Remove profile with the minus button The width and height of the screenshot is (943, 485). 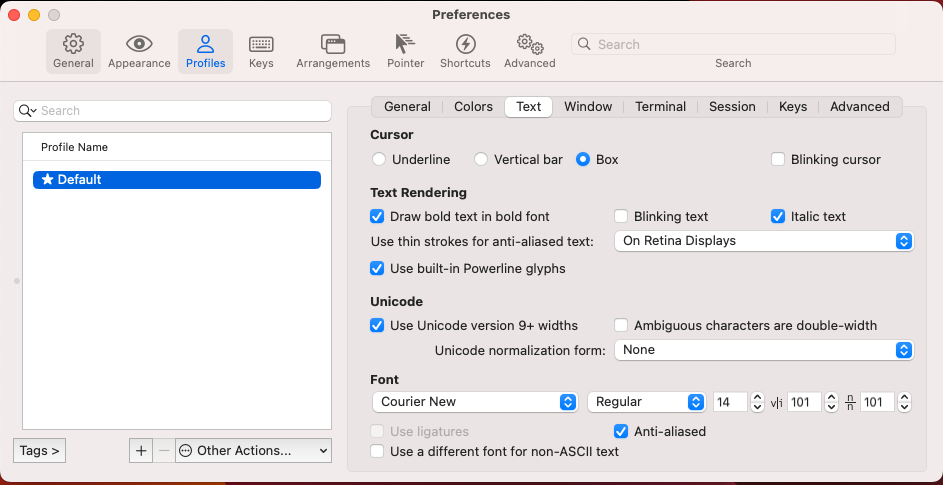[164, 451]
